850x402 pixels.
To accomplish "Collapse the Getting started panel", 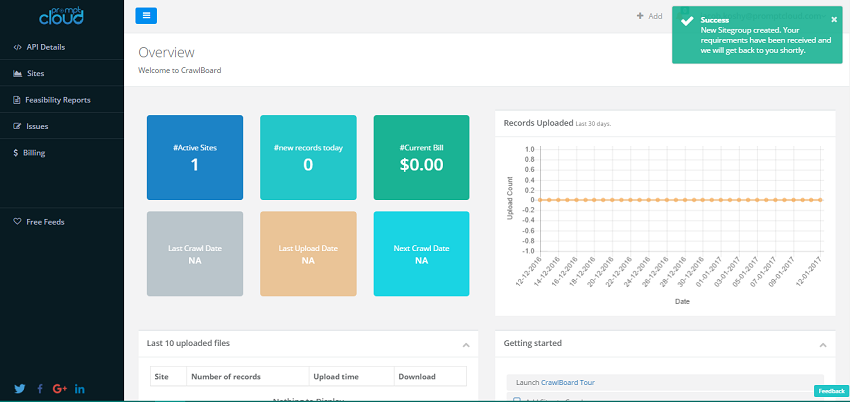I will 822,344.
